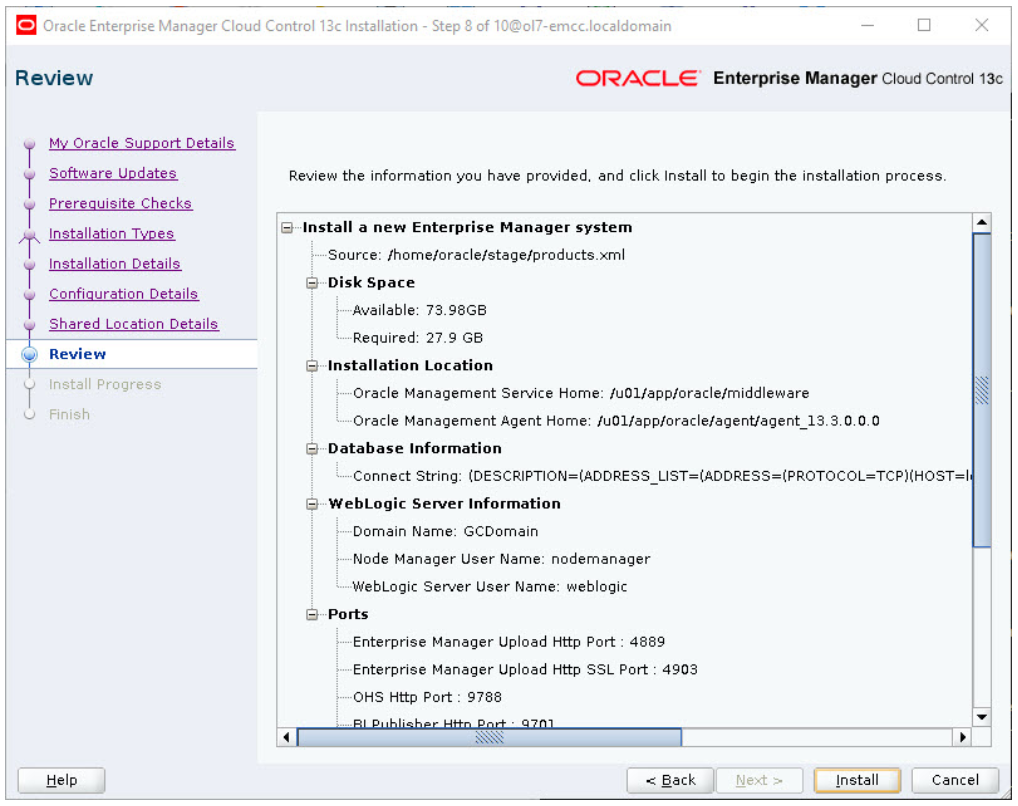
Task: Click the vertical scrollbar up arrow
Action: click(982, 223)
